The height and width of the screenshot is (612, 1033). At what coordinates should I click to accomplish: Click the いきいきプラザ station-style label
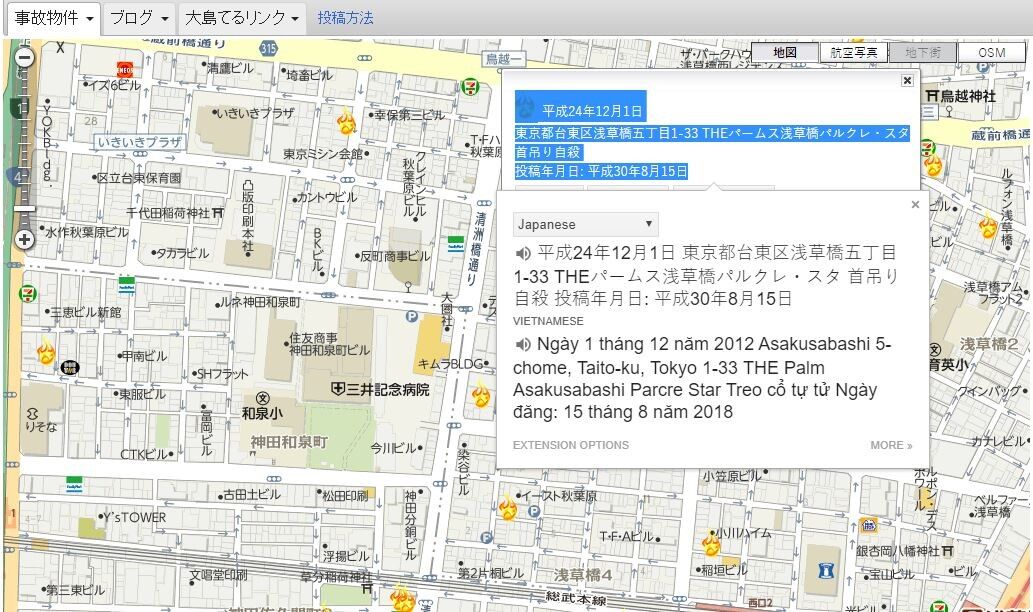click(139, 142)
